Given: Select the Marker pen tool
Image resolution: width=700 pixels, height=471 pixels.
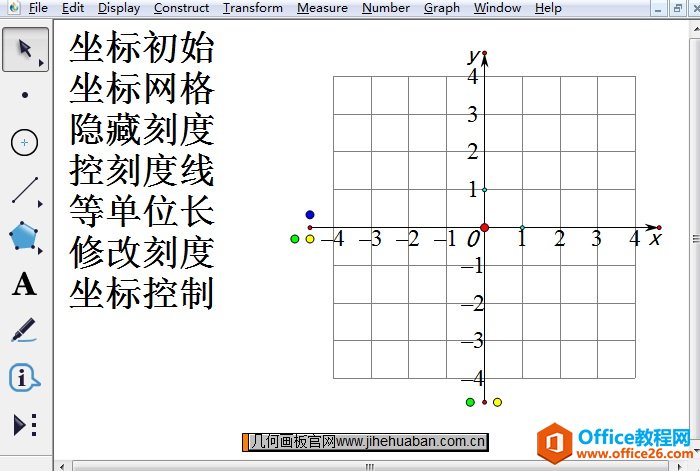Looking at the screenshot, I should click(x=24, y=330).
